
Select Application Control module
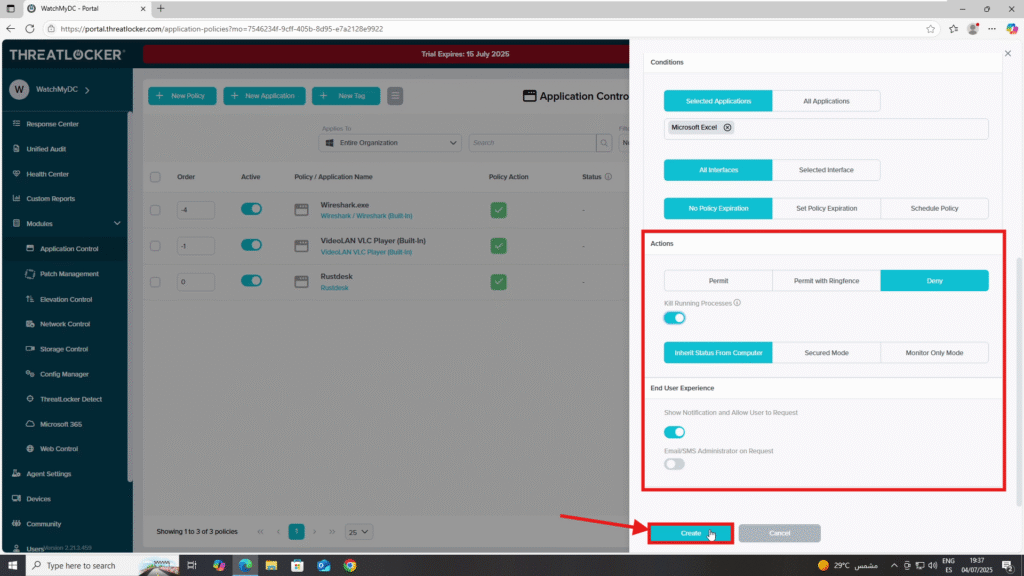coord(69,249)
